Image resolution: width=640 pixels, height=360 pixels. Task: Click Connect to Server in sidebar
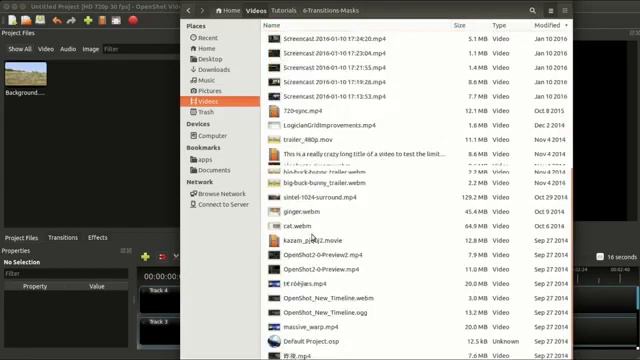(x=220, y=204)
